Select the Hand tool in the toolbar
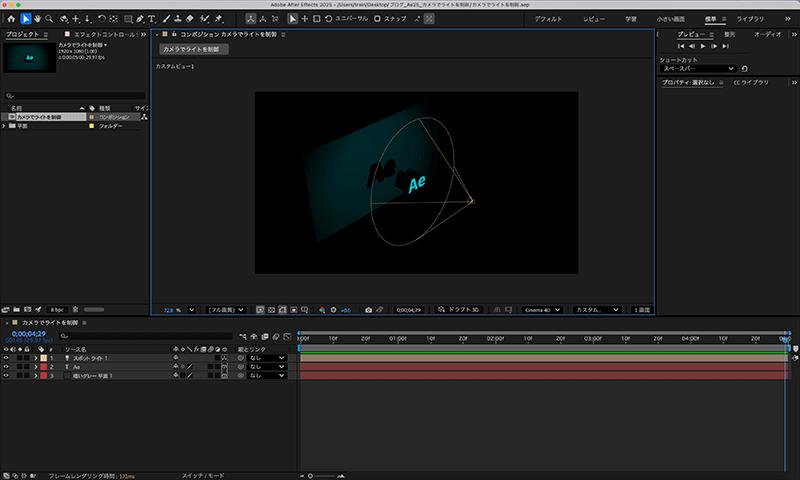The width and height of the screenshot is (800, 480). [38, 19]
